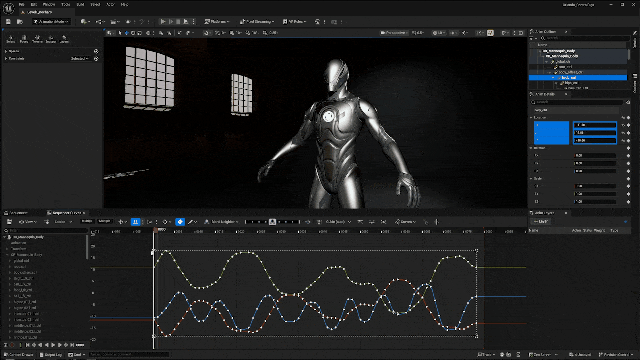Click the Content Drawer button

click(x=19, y=355)
